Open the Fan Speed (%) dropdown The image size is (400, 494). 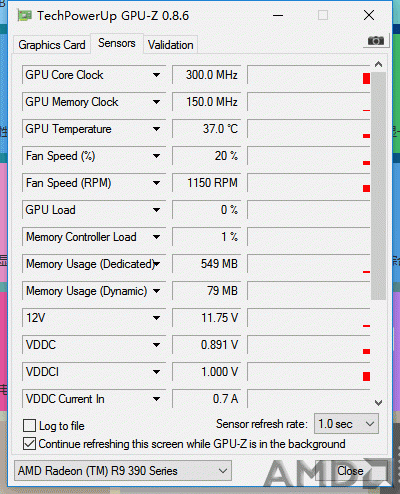tap(156, 156)
